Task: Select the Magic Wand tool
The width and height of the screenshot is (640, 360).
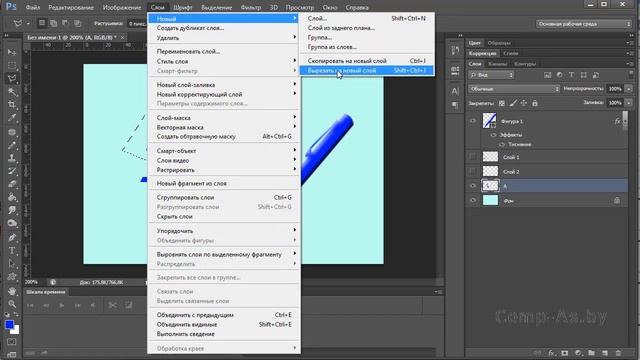Action: tap(12, 91)
